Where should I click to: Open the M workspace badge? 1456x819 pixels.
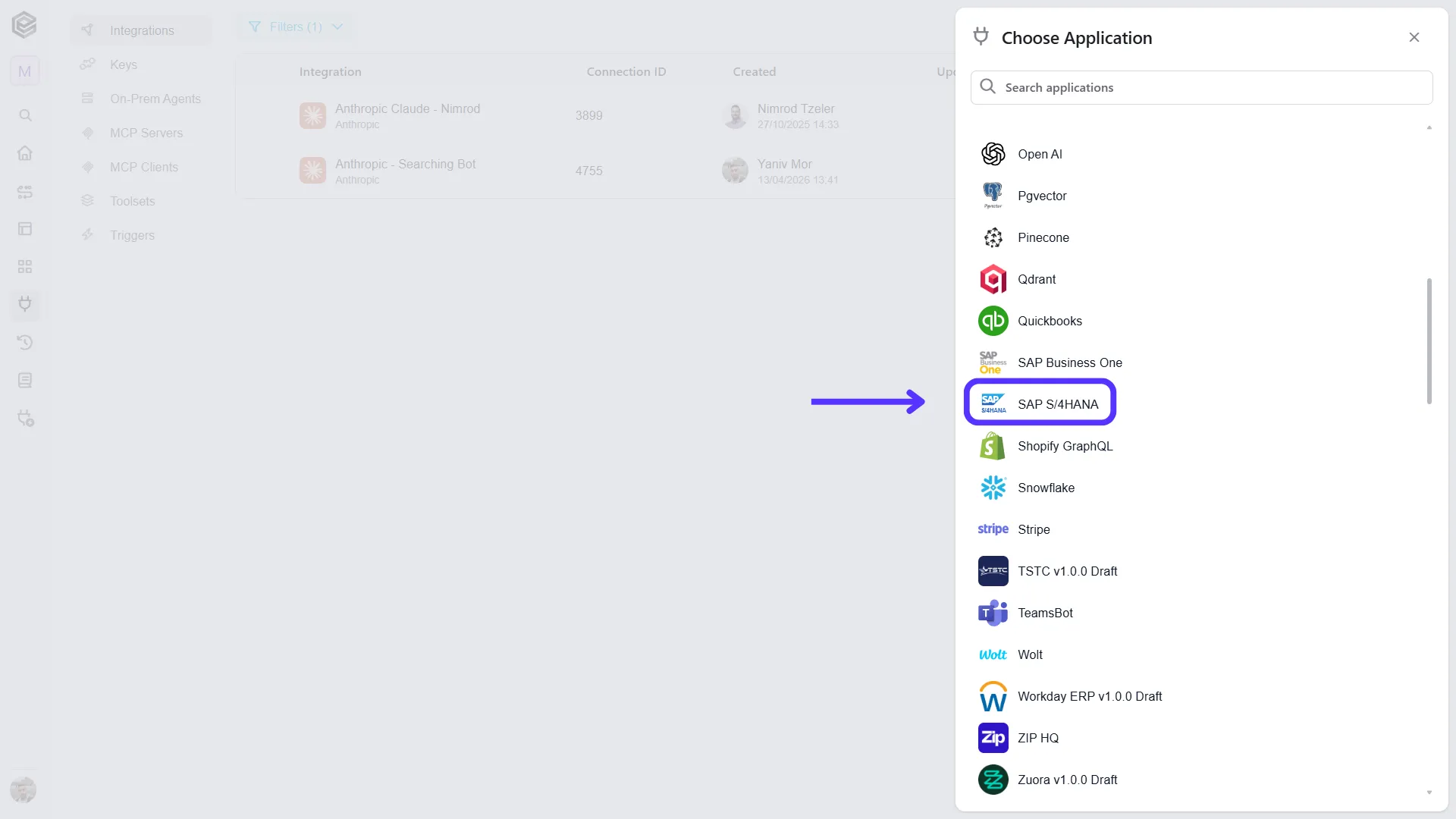(24, 71)
